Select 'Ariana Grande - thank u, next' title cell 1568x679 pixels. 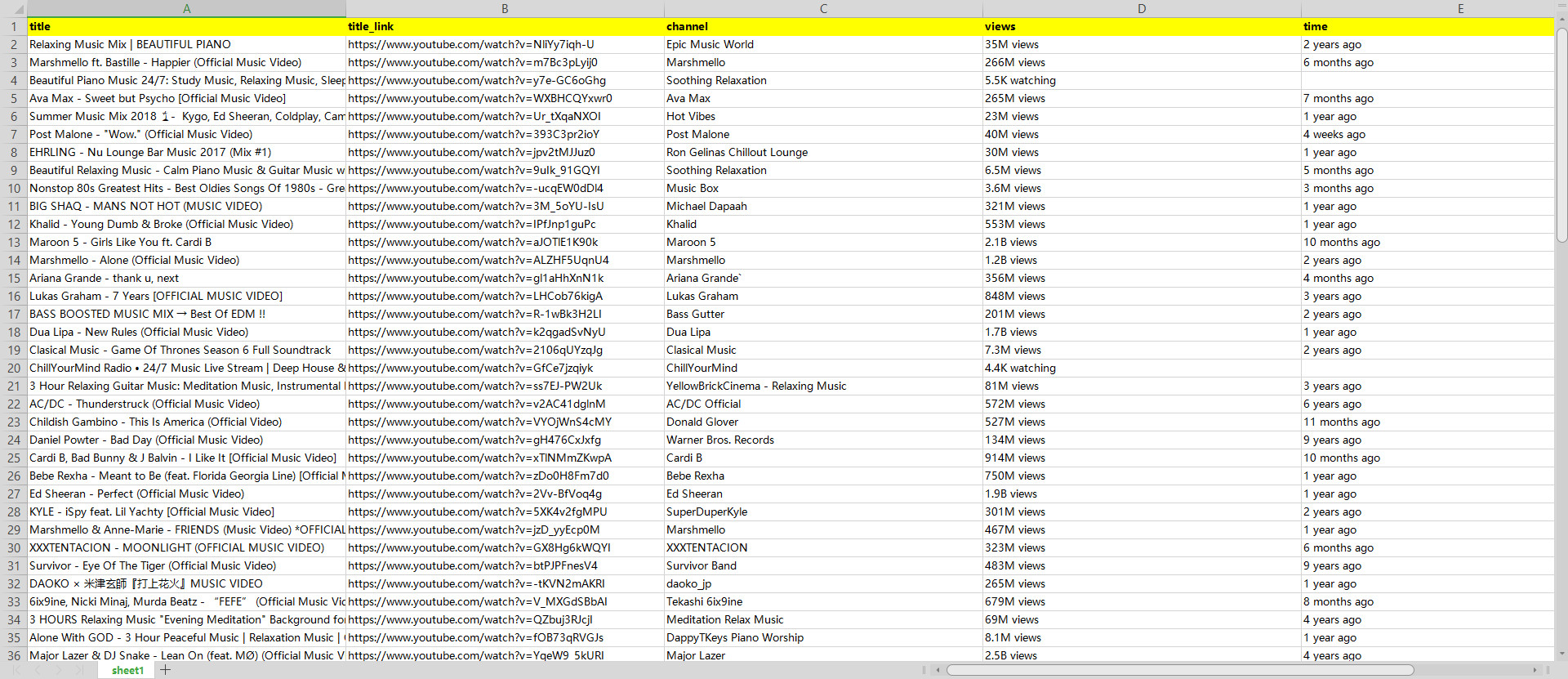pyautogui.click(x=186, y=278)
